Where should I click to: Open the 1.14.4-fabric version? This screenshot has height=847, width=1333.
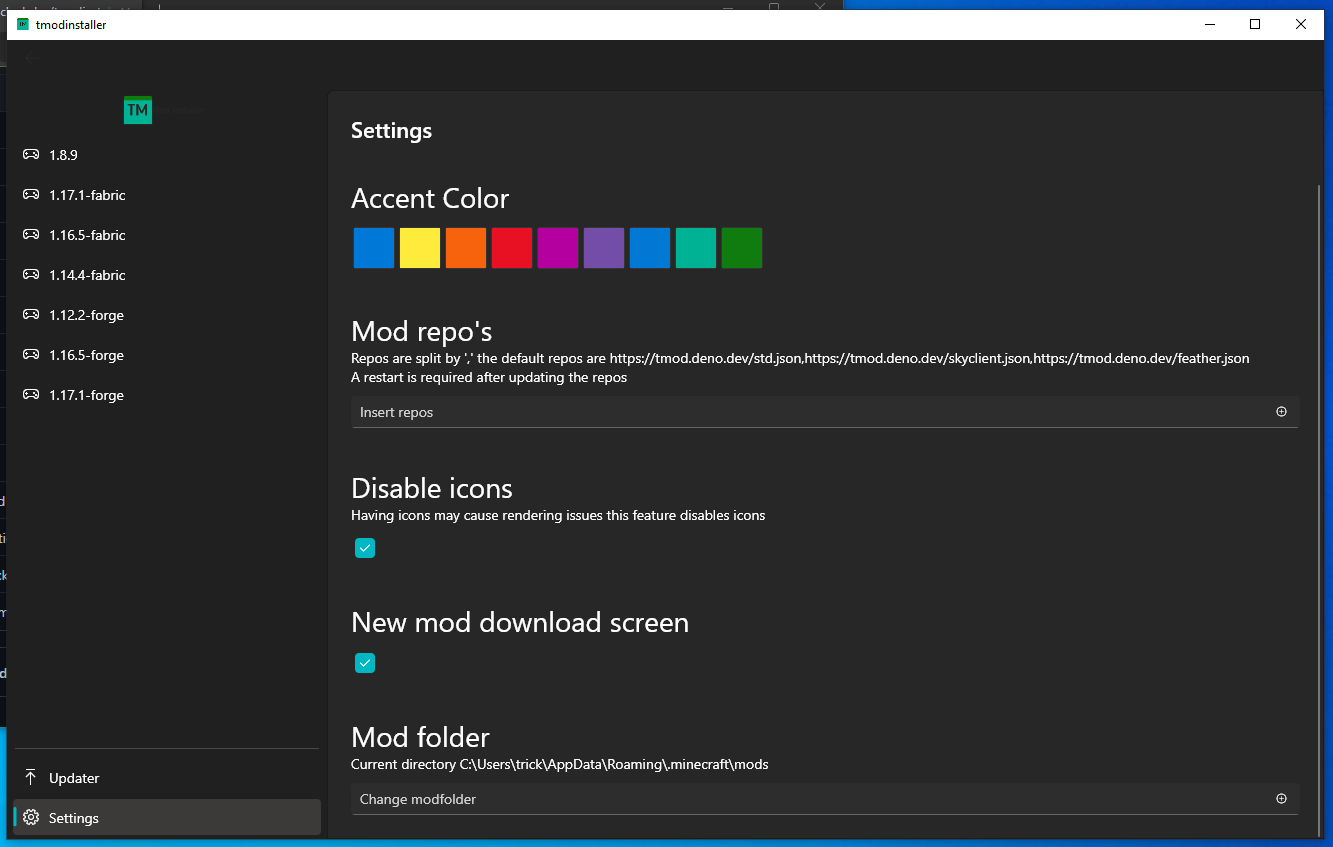(87, 275)
